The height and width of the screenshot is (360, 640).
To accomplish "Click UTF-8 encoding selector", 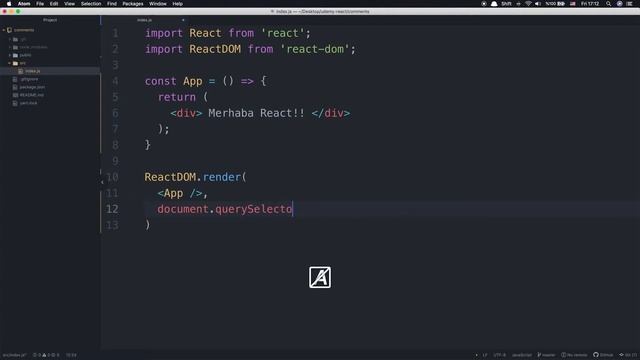I will pos(500,355).
